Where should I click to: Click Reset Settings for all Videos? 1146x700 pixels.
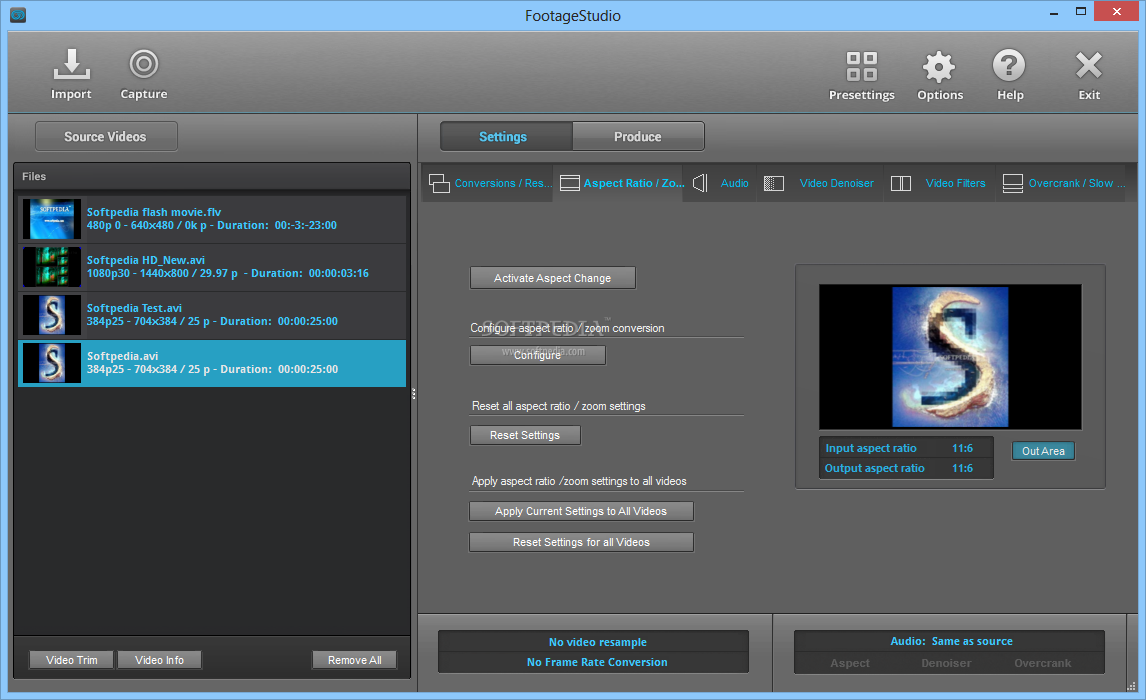581,541
